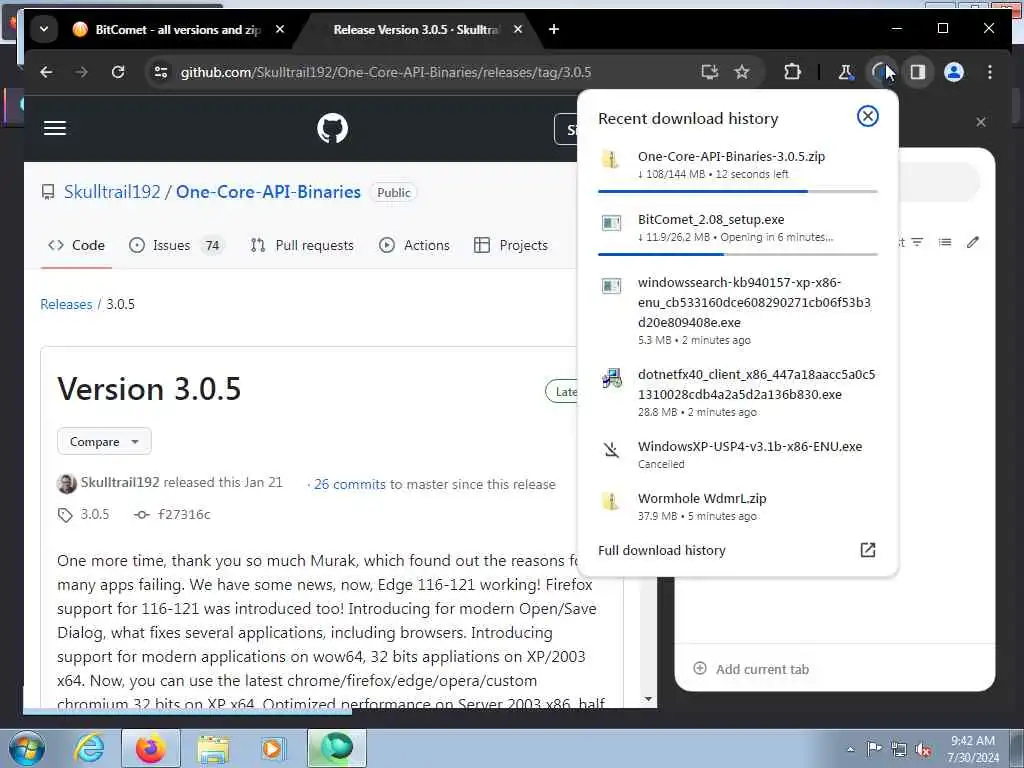The height and width of the screenshot is (768, 1024).
Task: Click the 3.0.5 tag link
Action: coord(84,515)
